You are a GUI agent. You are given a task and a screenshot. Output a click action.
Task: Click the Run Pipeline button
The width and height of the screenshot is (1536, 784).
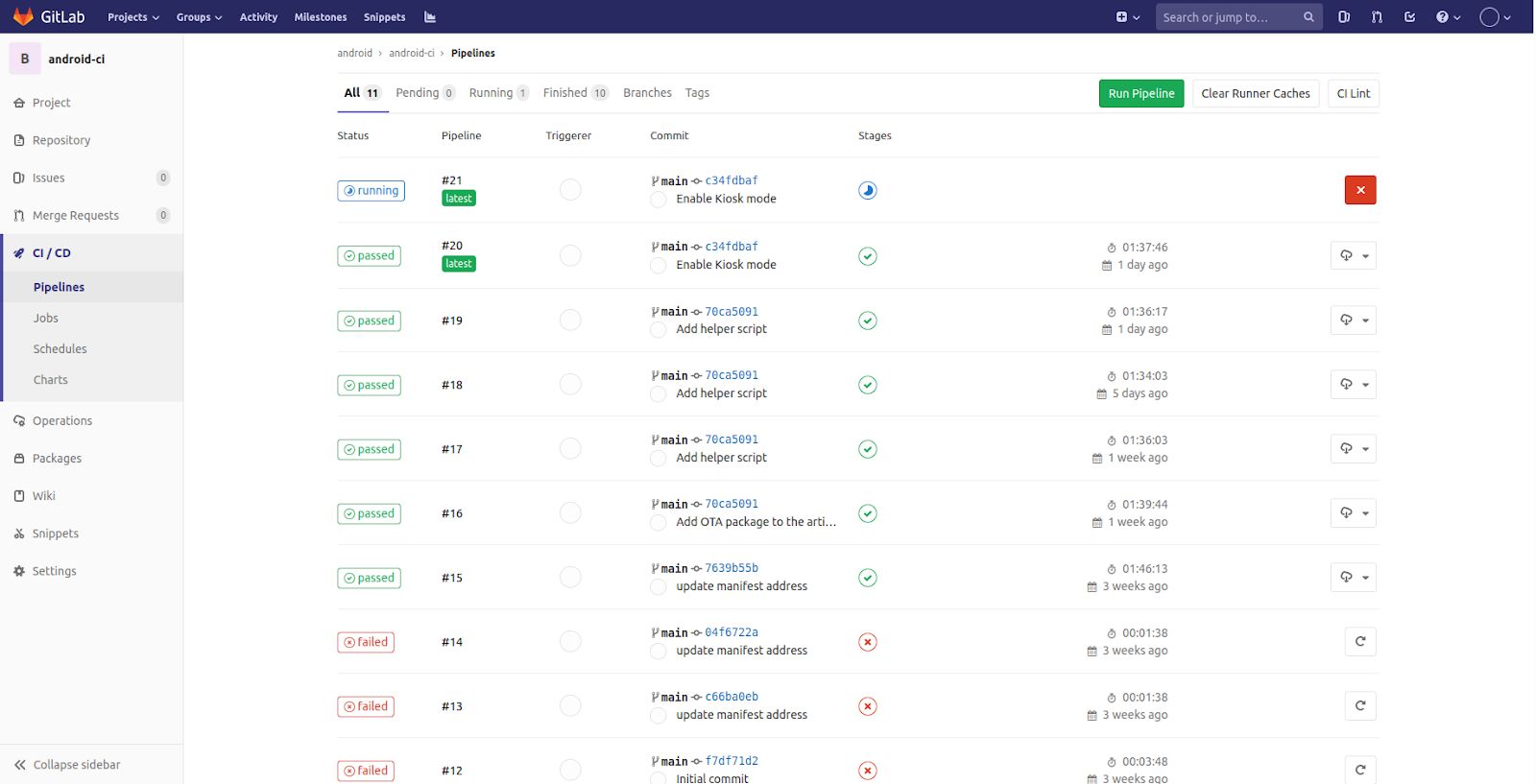click(x=1141, y=93)
